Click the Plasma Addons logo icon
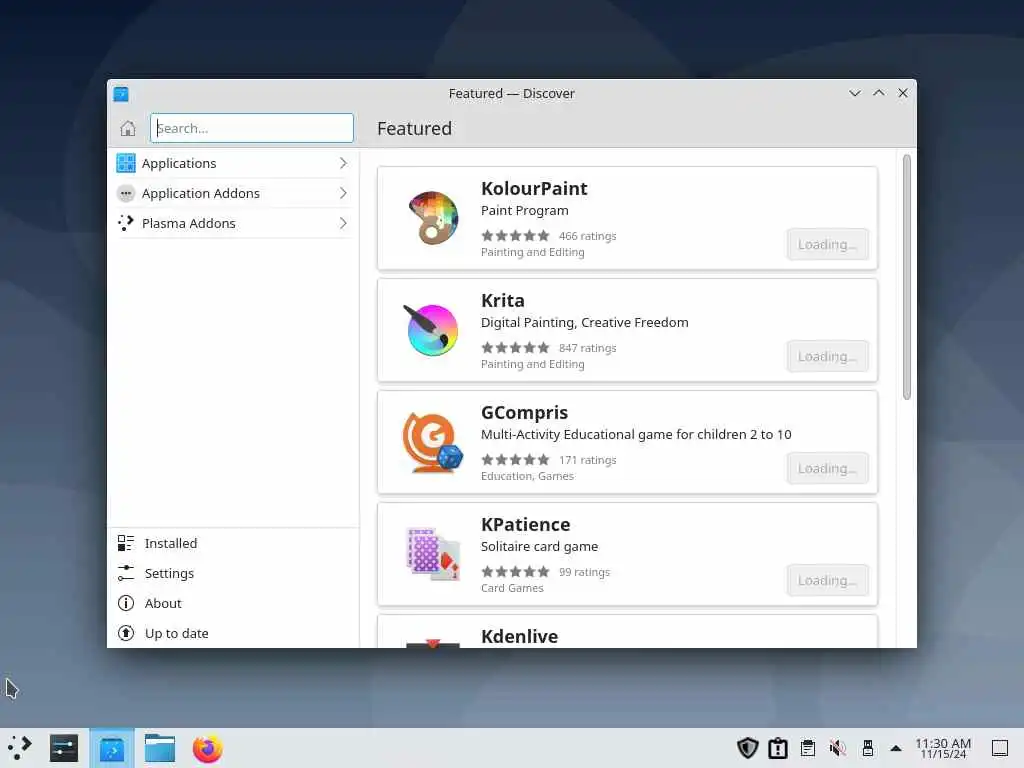1024x768 pixels. (125, 223)
